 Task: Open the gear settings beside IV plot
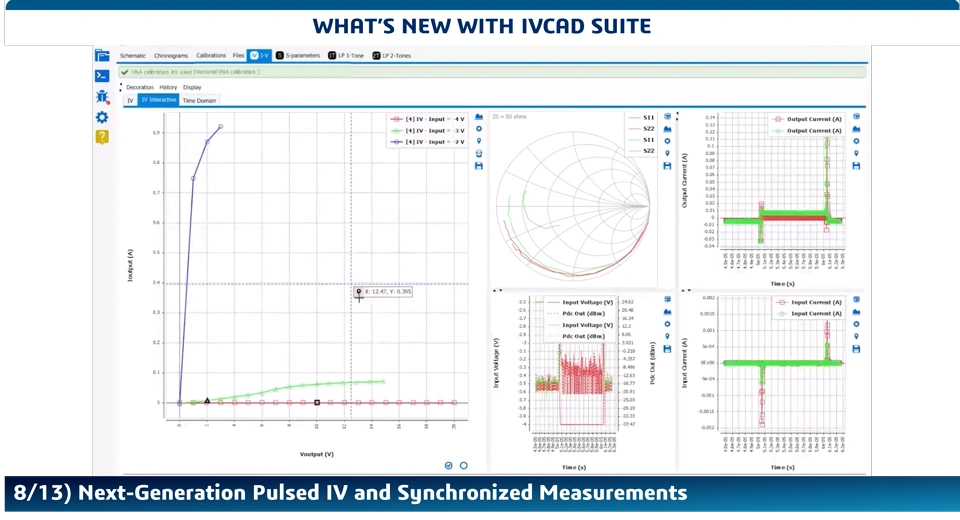[479, 129]
